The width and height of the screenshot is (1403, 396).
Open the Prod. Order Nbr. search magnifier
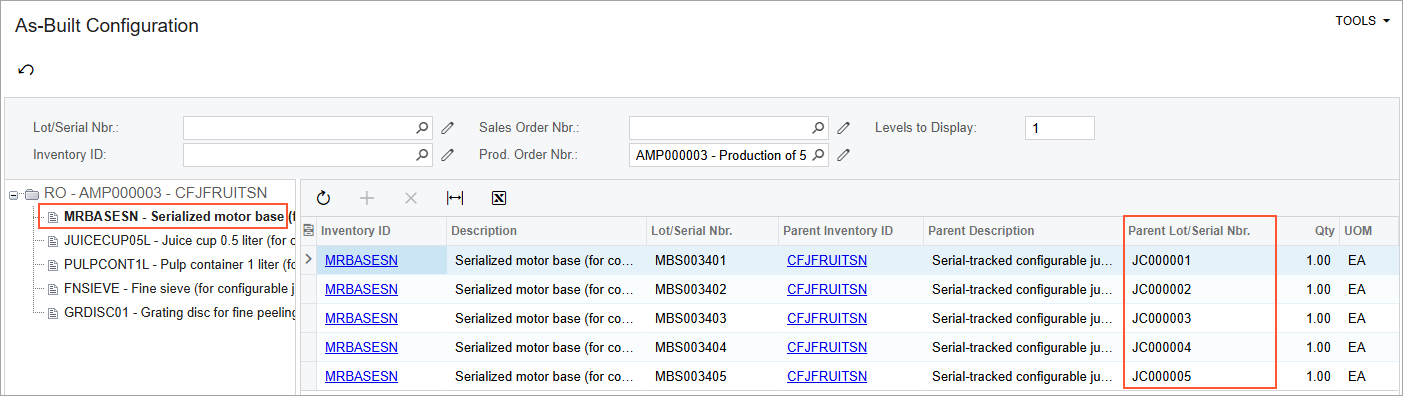[x=818, y=155]
